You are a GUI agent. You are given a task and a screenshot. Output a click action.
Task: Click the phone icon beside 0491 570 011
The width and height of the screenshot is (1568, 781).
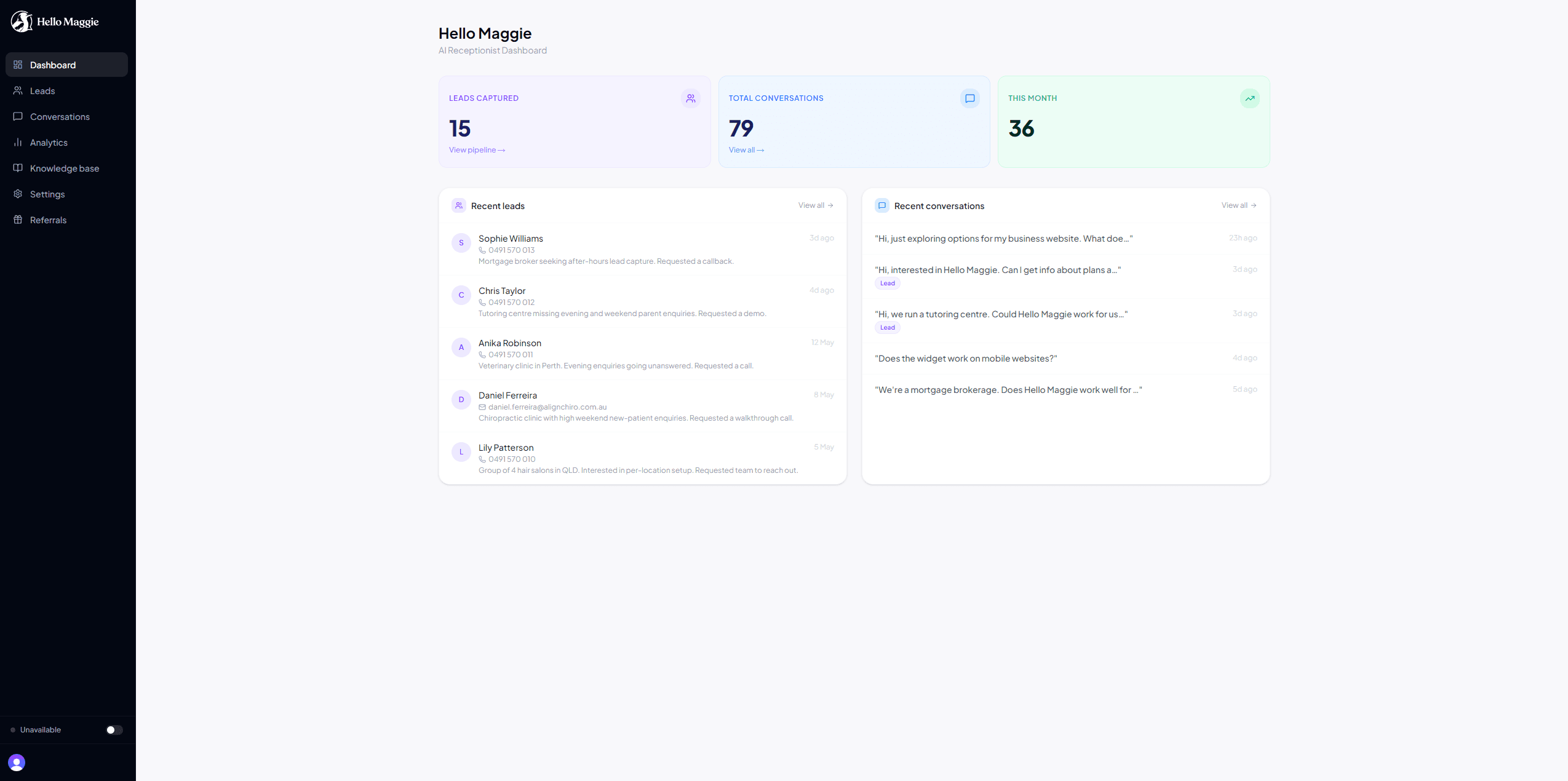pyautogui.click(x=482, y=355)
